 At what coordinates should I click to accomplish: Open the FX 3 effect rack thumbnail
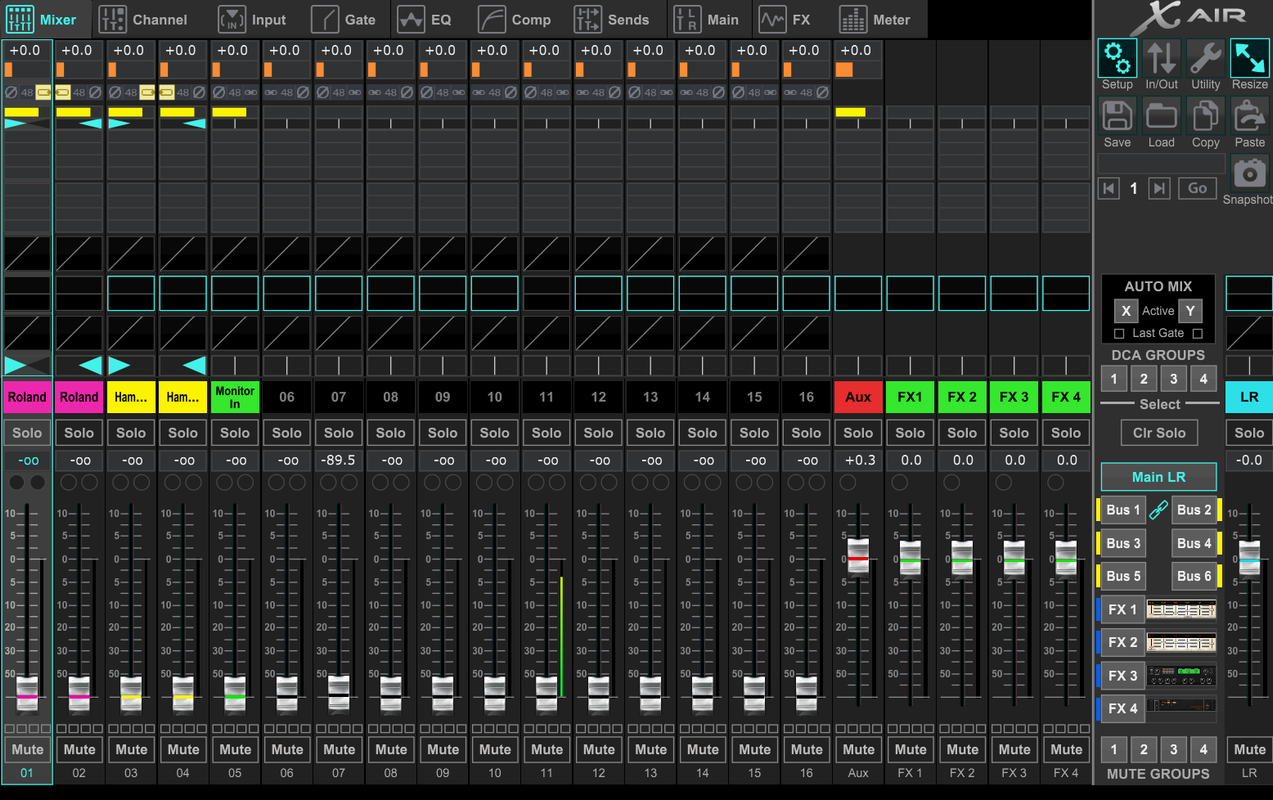1181,675
